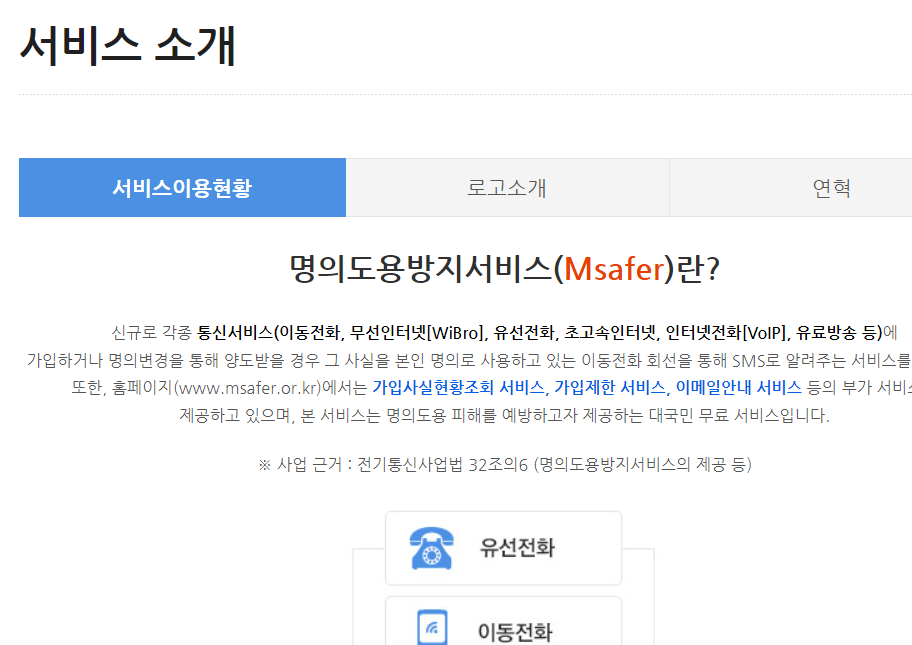Click the landline telephone icon
Viewport: 912px width, 645px height.
431,548
